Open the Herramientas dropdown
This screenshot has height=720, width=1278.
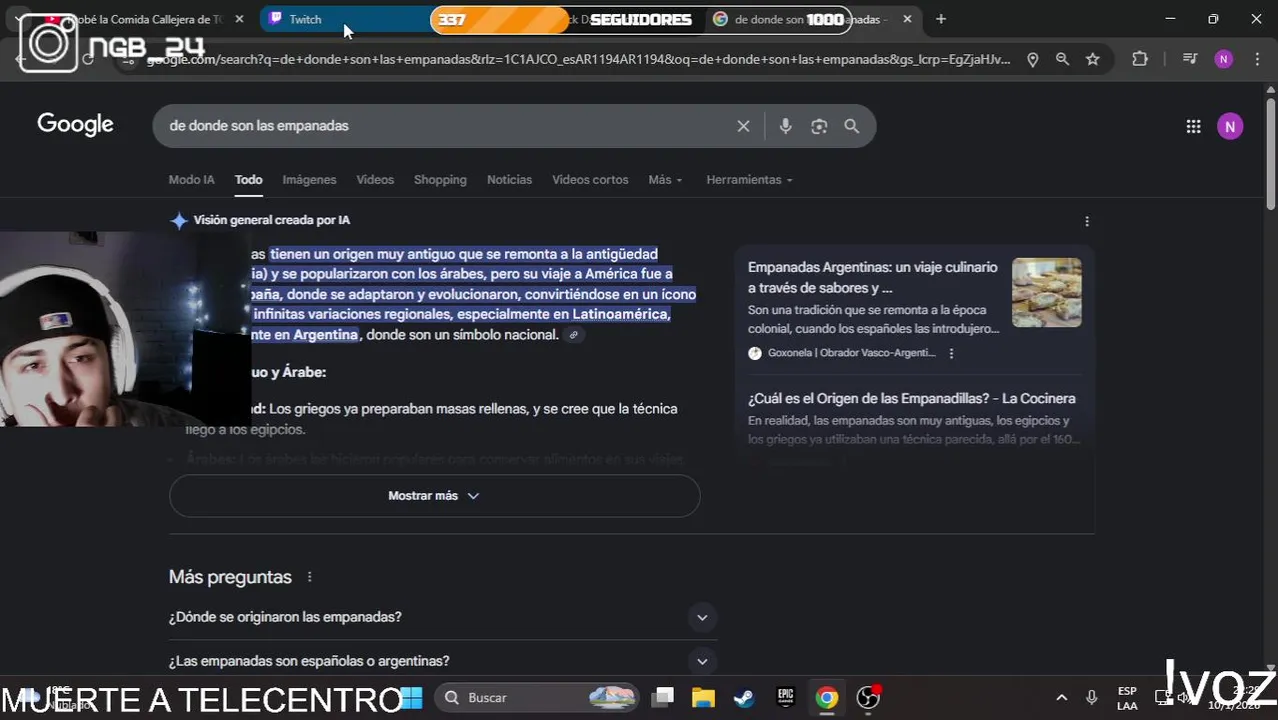pyautogui.click(x=749, y=180)
